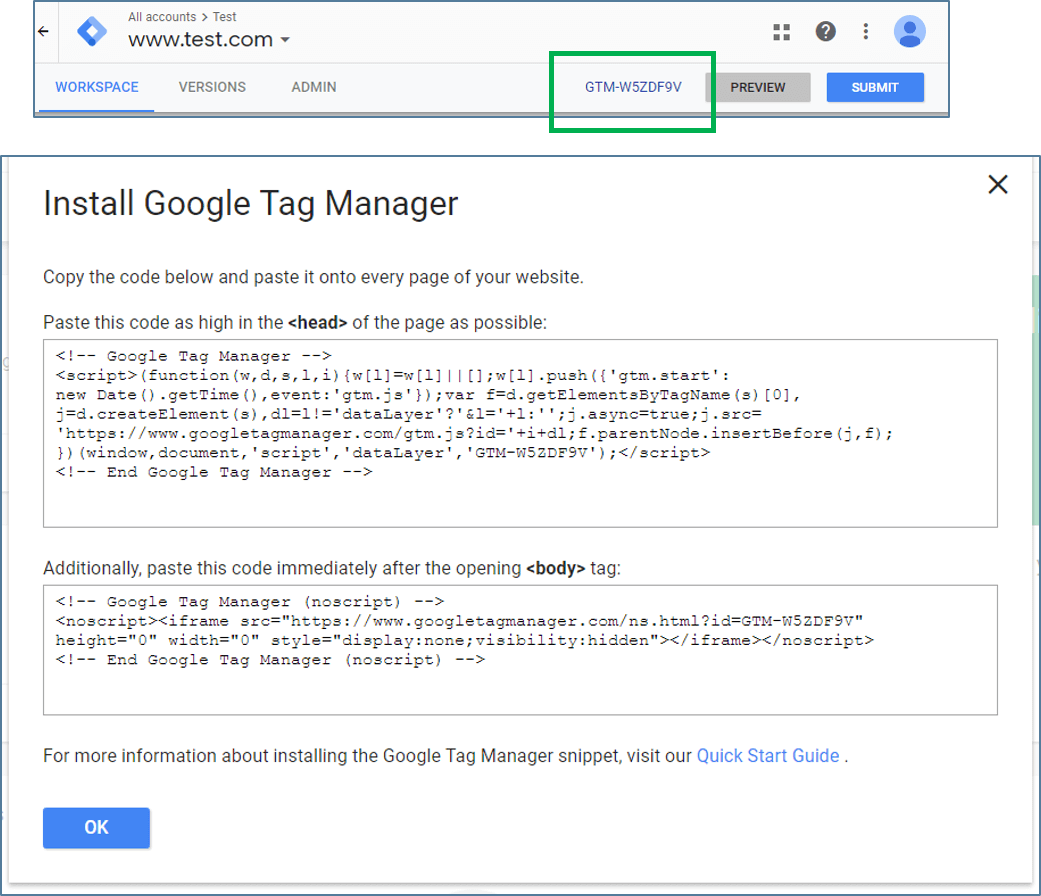The image size is (1041, 896).
Task: Open the ADMIN tab
Action: pos(313,87)
